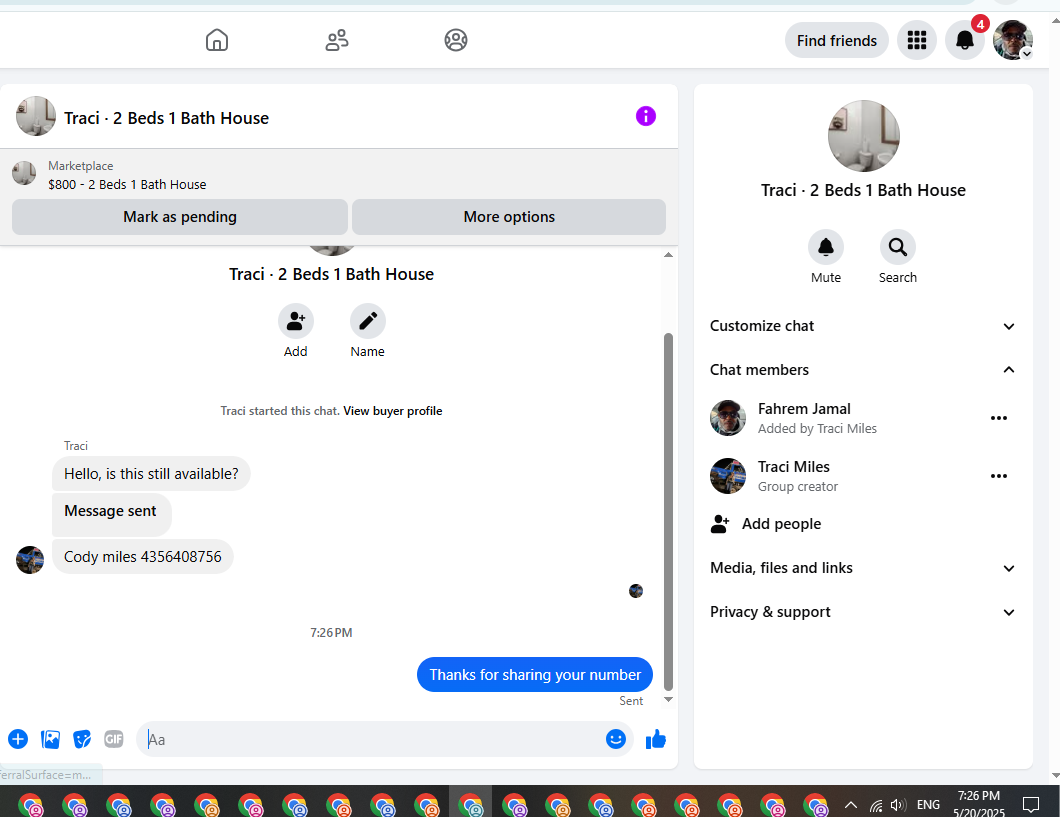Click the large listing photo in side panel
Image resolution: width=1060 pixels, height=817 pixels.
[x=863, y=136]
